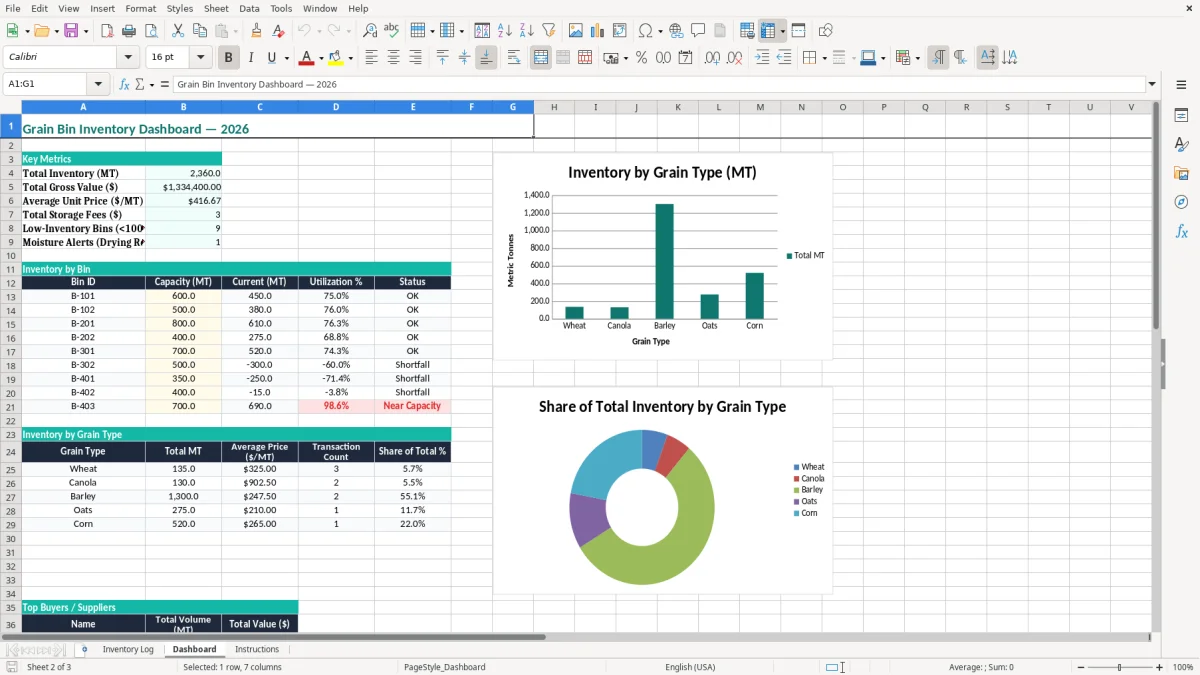Click the Print icon

(129, 31)
